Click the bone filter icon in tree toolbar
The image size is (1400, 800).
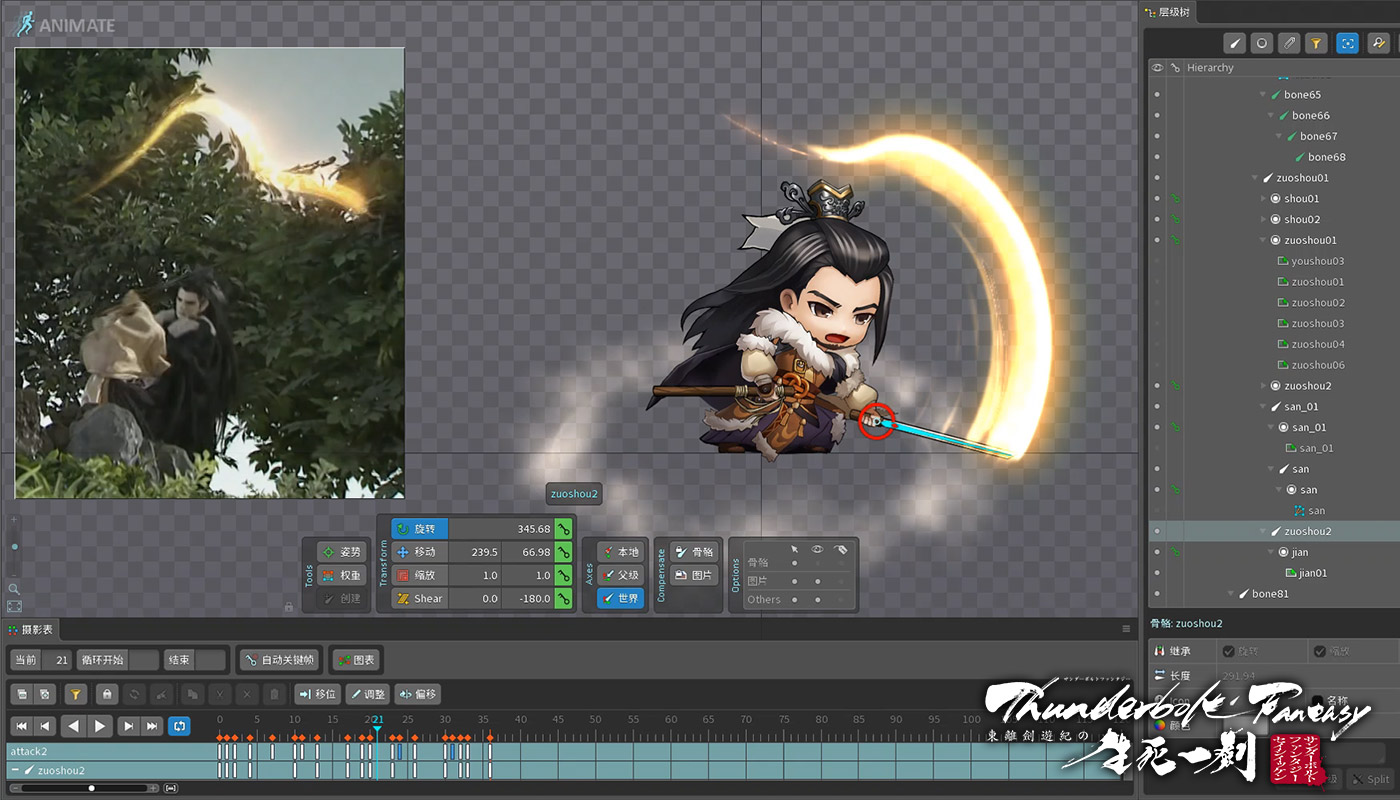click(1235, 43)
